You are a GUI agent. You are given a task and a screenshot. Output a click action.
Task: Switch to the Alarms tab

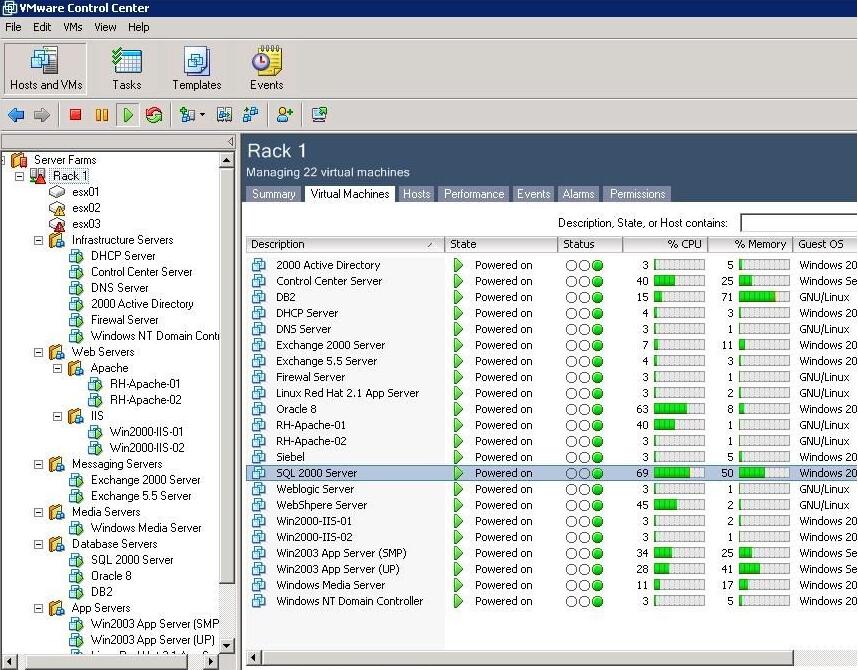578,194
